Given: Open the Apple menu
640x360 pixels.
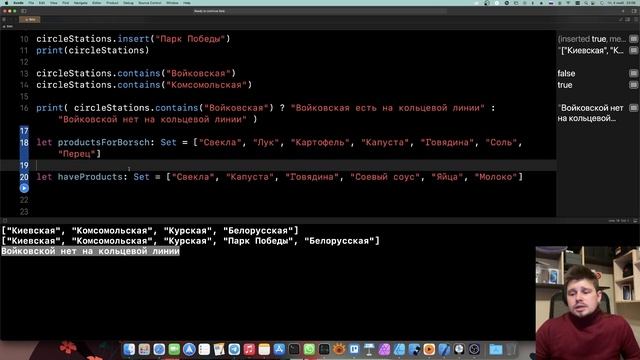Looking at the screenshot, I should pyautogui.click(x=6, y=3).
